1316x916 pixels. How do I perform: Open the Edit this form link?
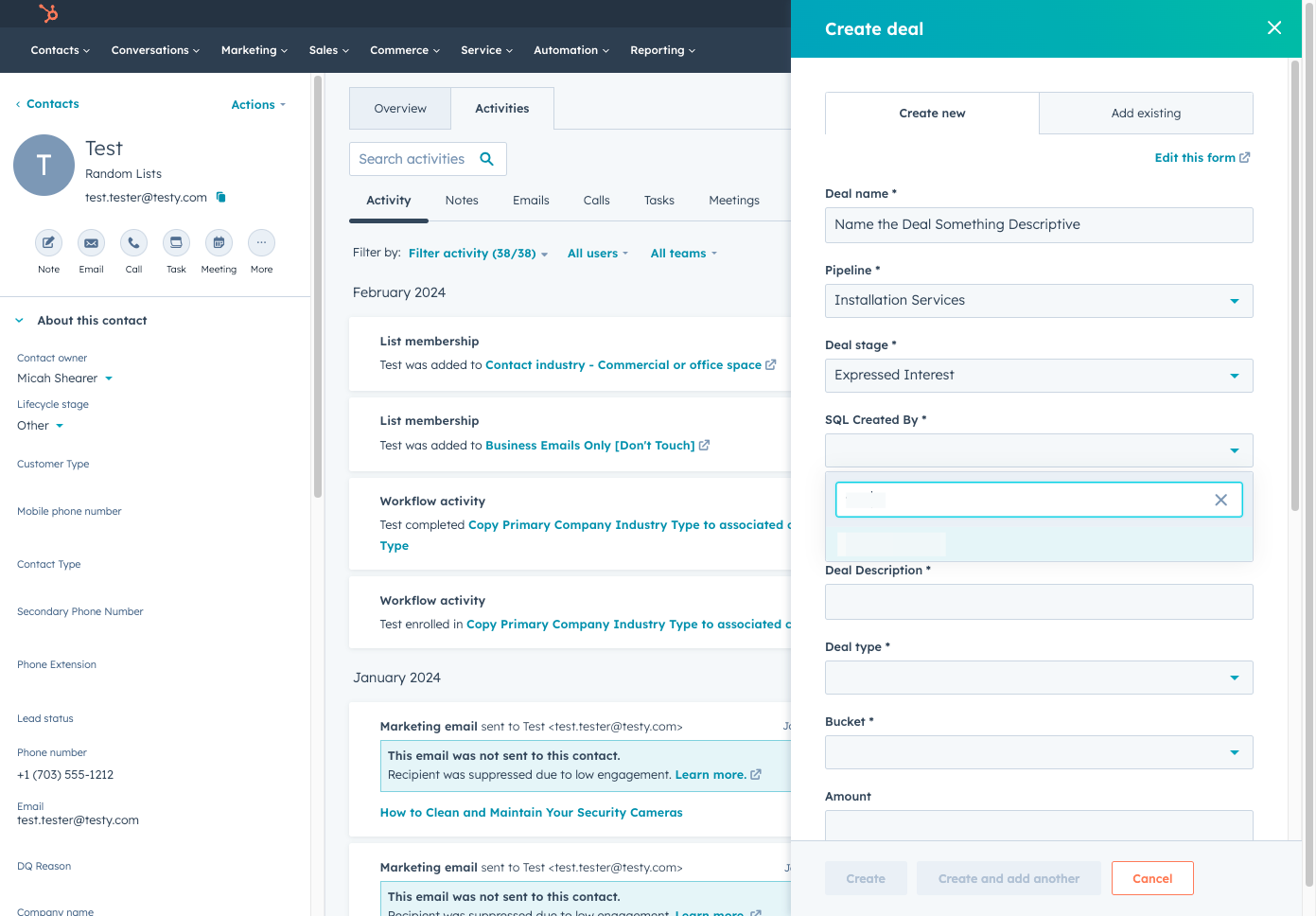pos(1195,158)
